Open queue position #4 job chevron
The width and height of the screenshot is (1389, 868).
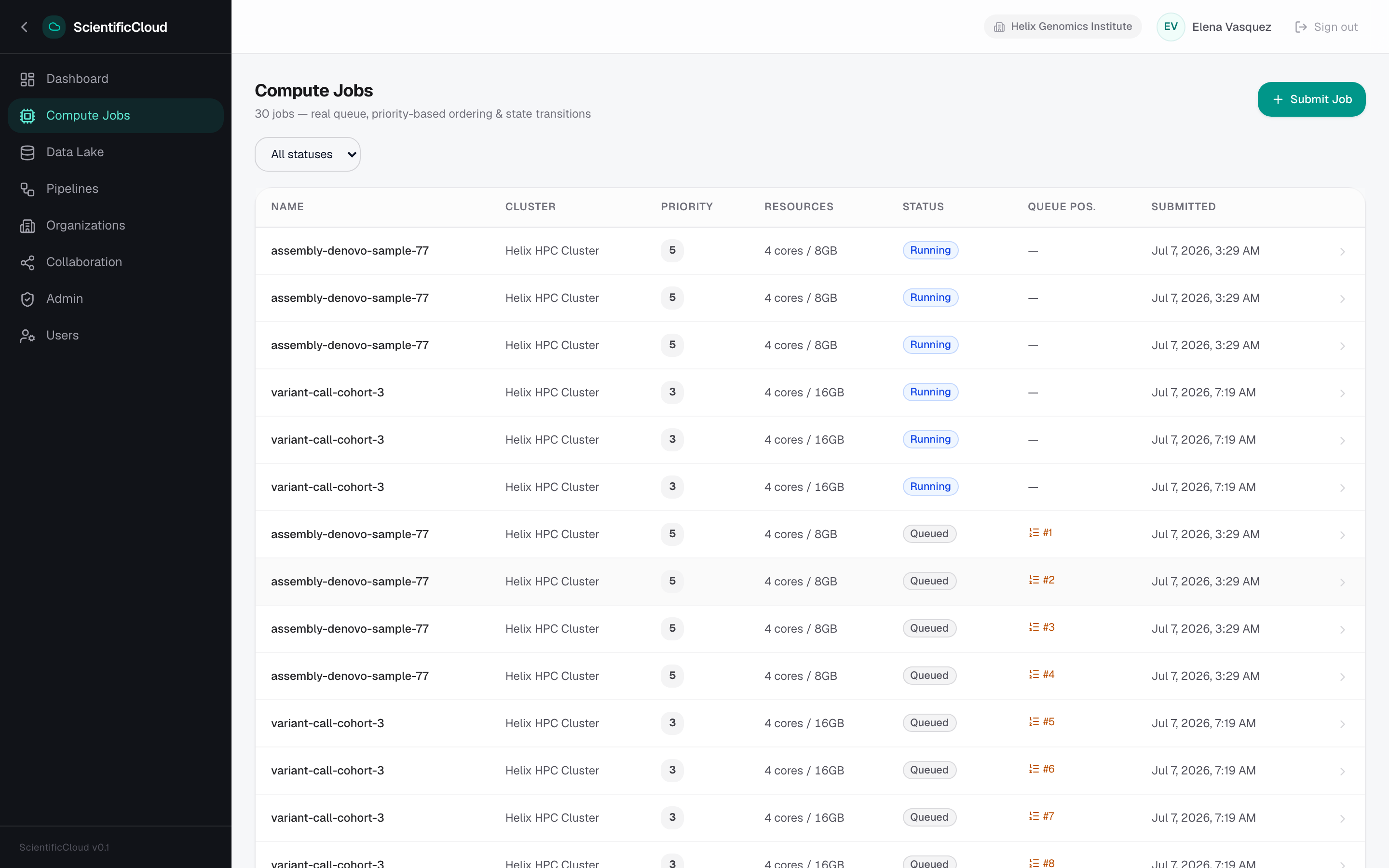point(1342,677)
